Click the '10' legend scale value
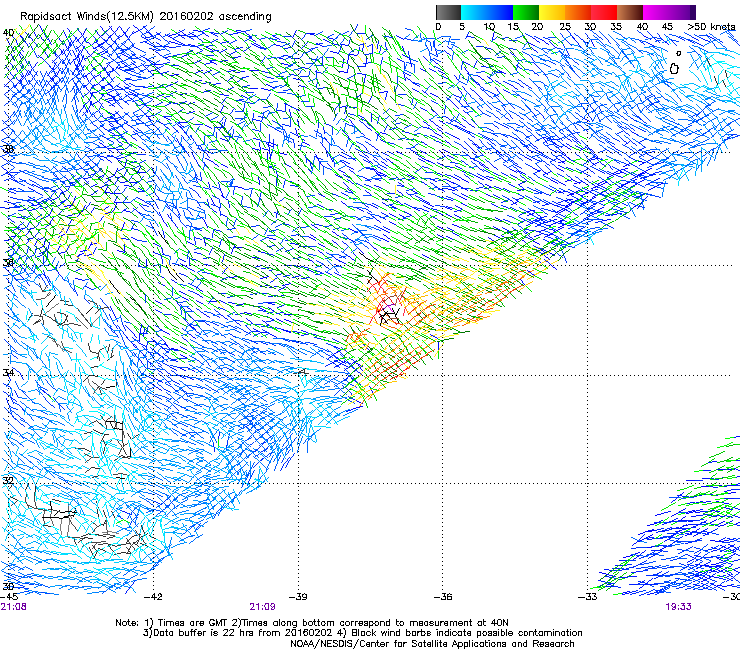Image resolution: width=740 pixels, height=650 pixels. tap(489, 27)
